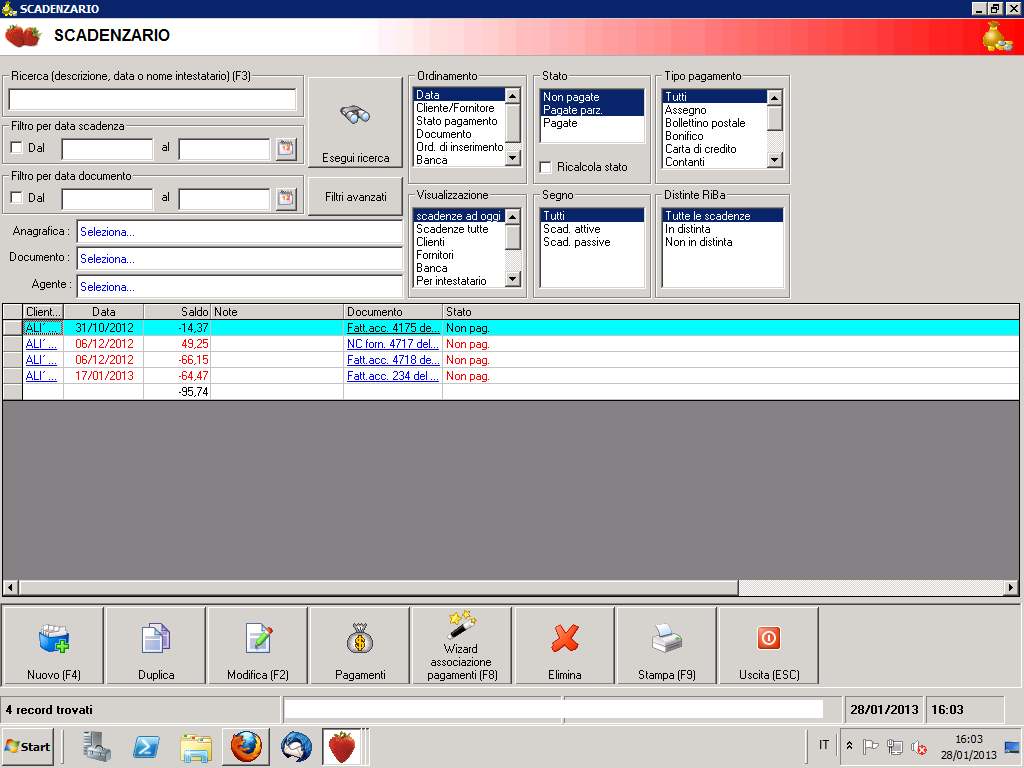Click IT language indicator in taskbar
Screen dimensions: 1024x768
point(824,745)
